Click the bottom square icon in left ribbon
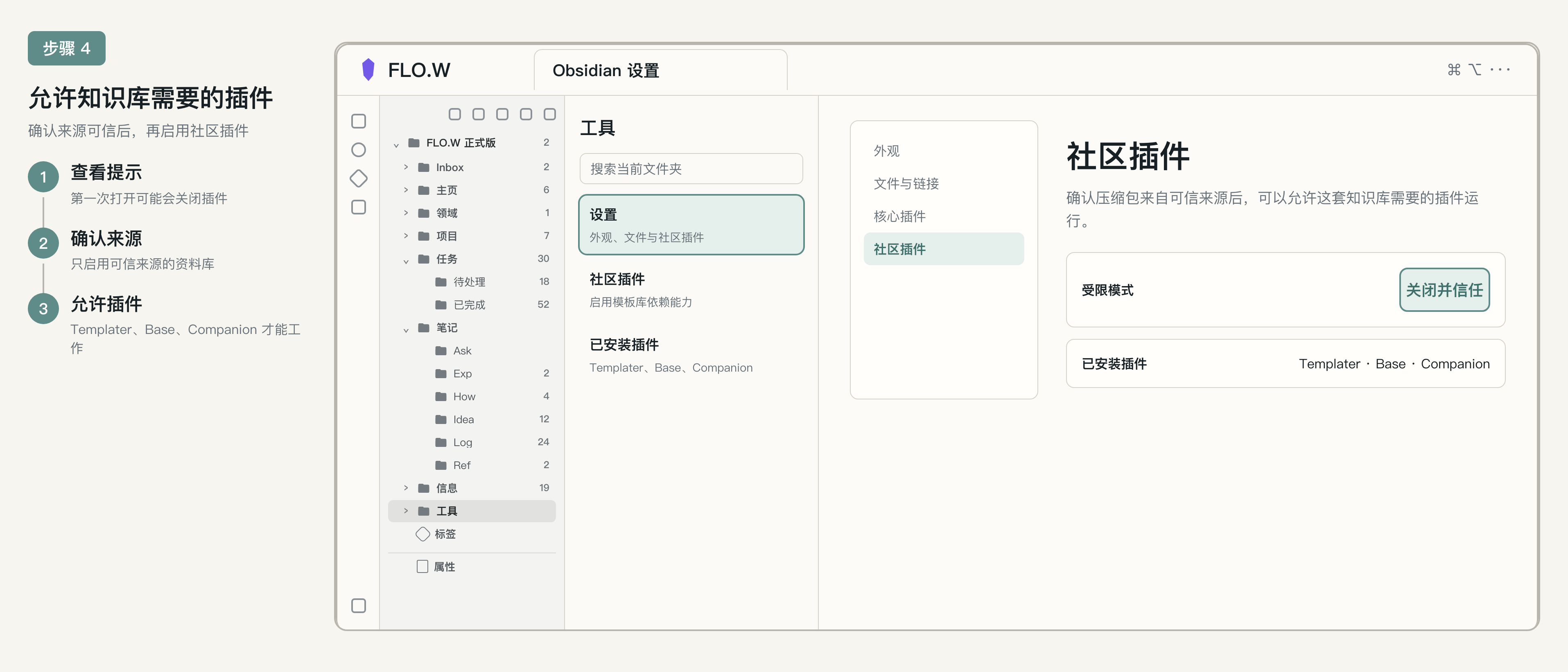Viewport: 1568px width, 672px height. coord(359,606)
